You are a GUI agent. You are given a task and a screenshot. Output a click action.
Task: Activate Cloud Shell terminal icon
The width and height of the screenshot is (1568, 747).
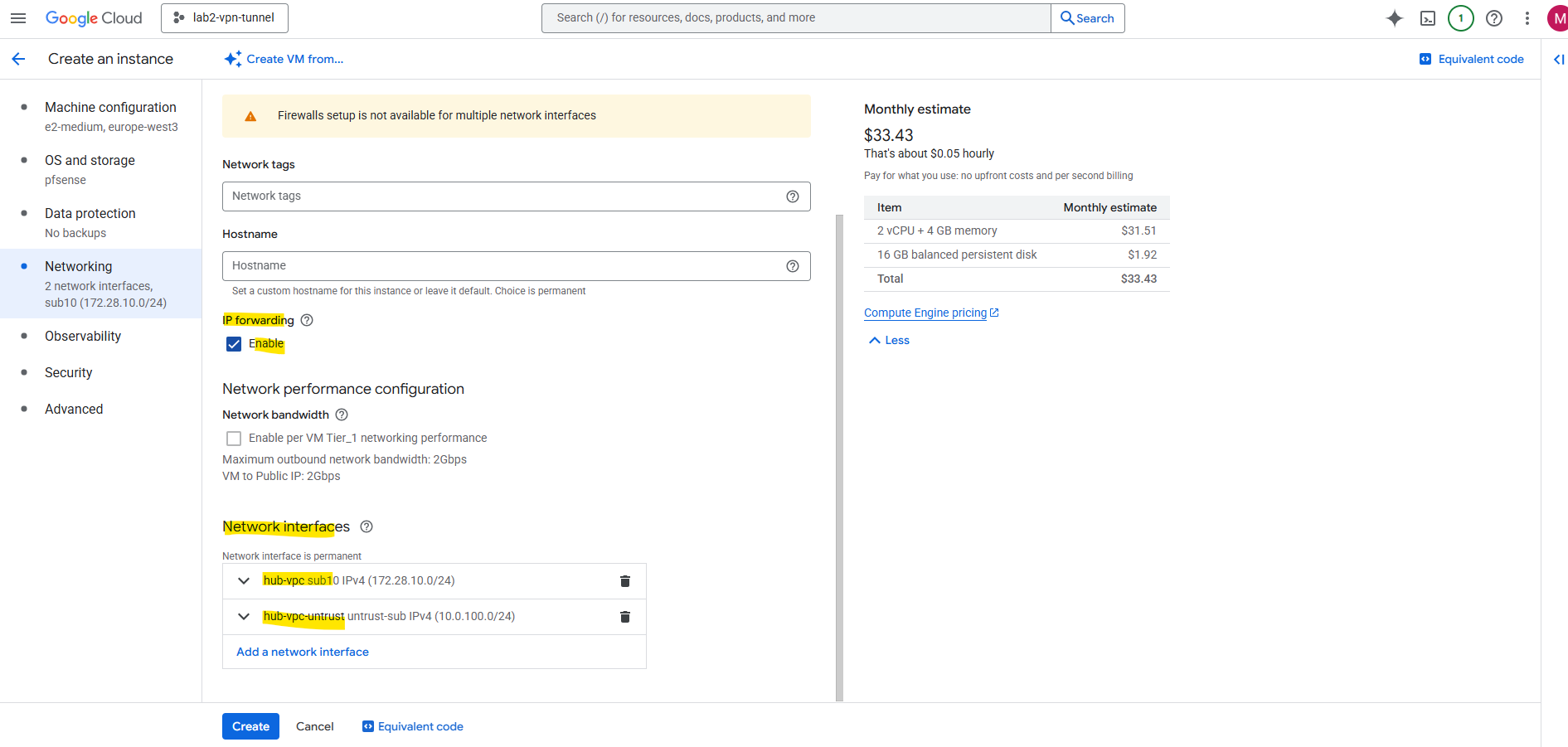[x=1427, y=18]
